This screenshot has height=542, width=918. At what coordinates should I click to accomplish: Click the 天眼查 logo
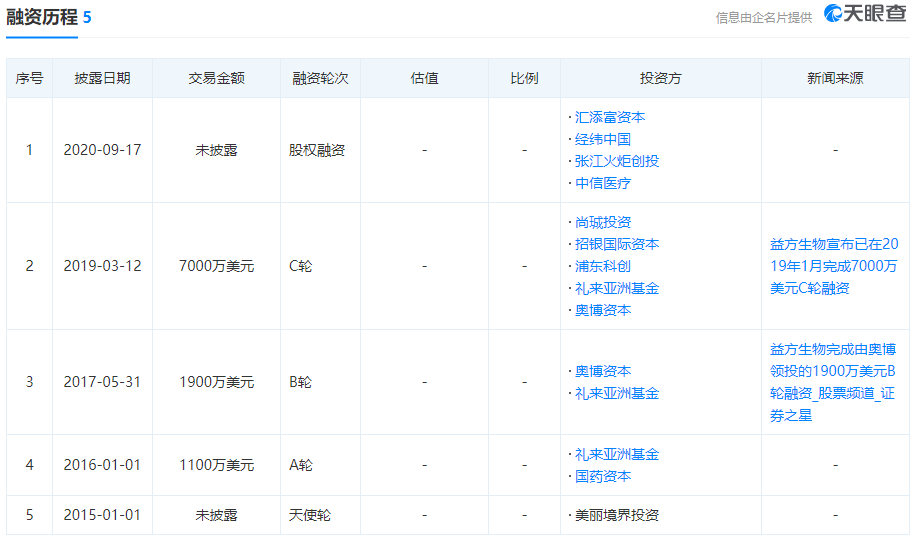[865, 13]
